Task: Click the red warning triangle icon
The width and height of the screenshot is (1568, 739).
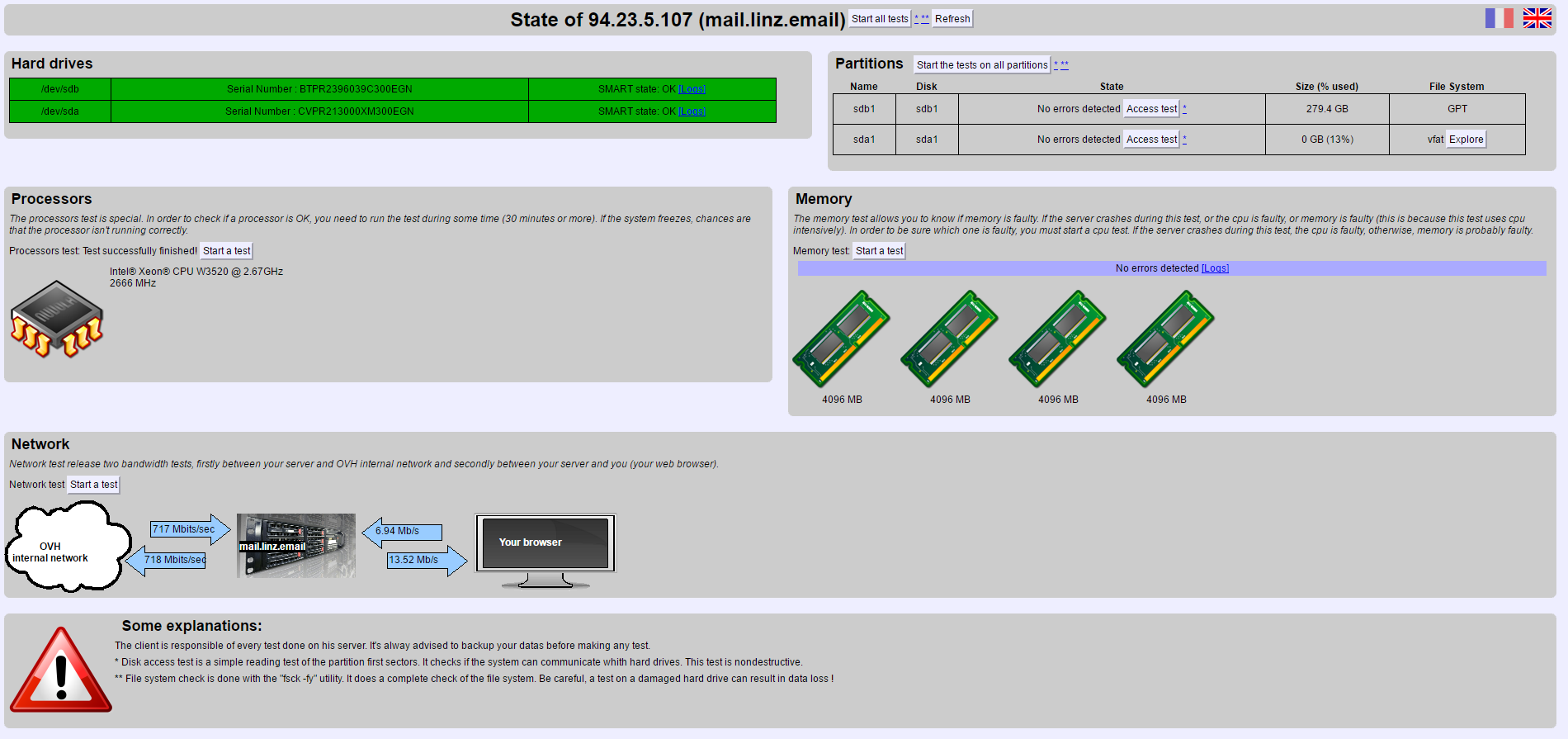Action: [x=60, y=670]
